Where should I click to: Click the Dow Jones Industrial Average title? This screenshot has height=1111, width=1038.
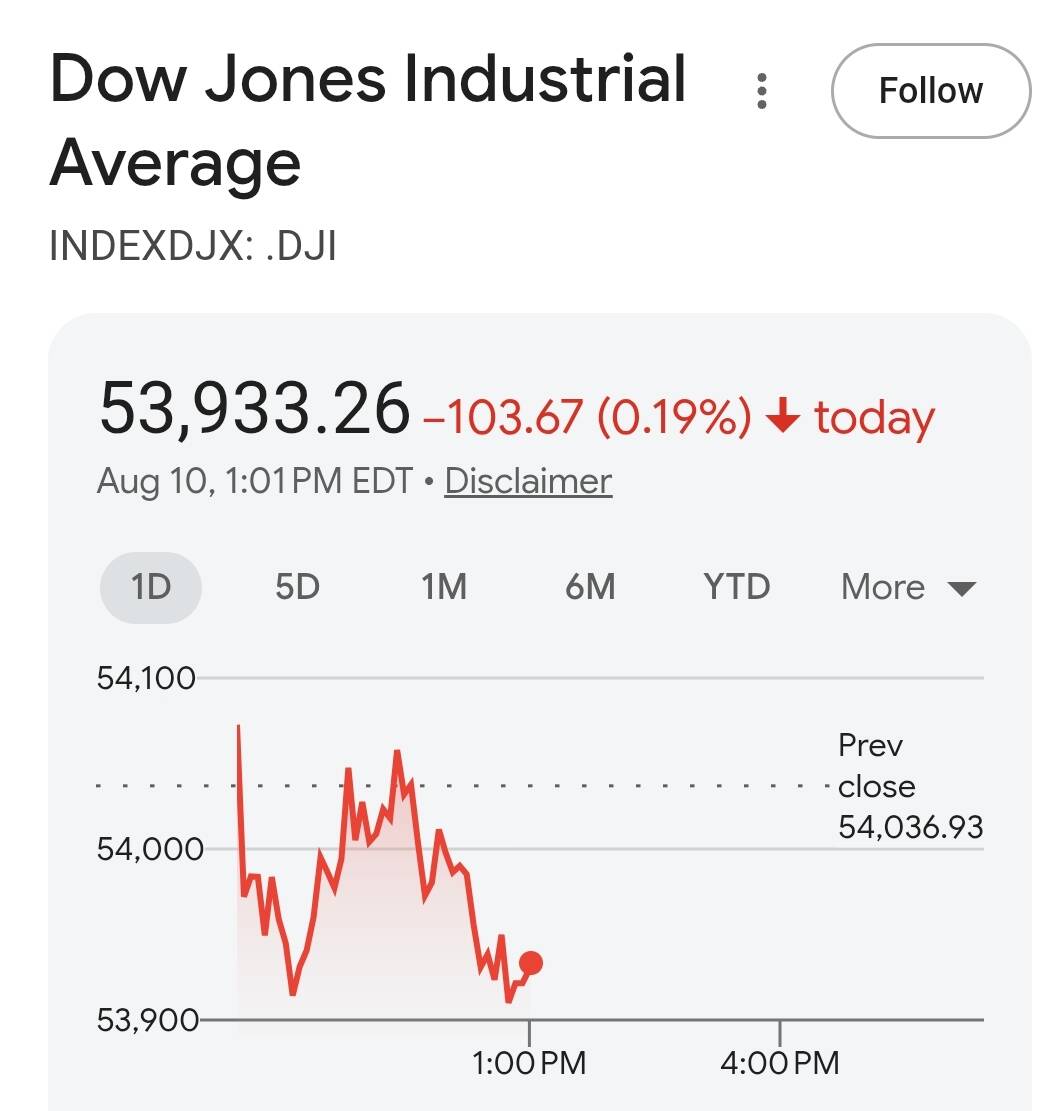(368, 120)
